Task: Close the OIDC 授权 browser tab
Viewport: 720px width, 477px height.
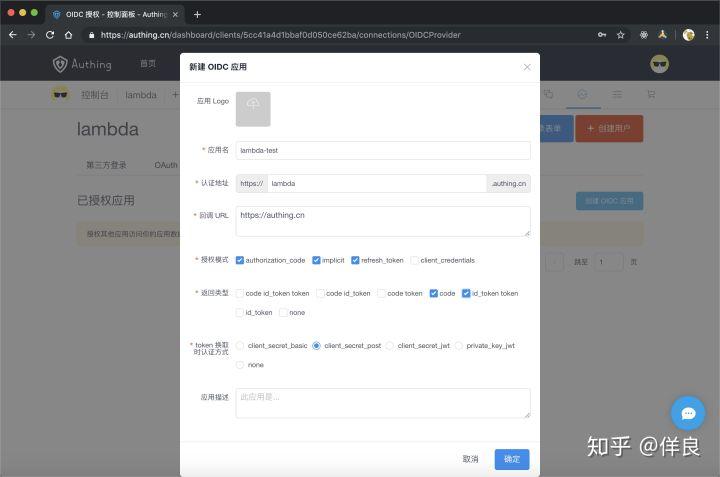Action: coord(175,15)
